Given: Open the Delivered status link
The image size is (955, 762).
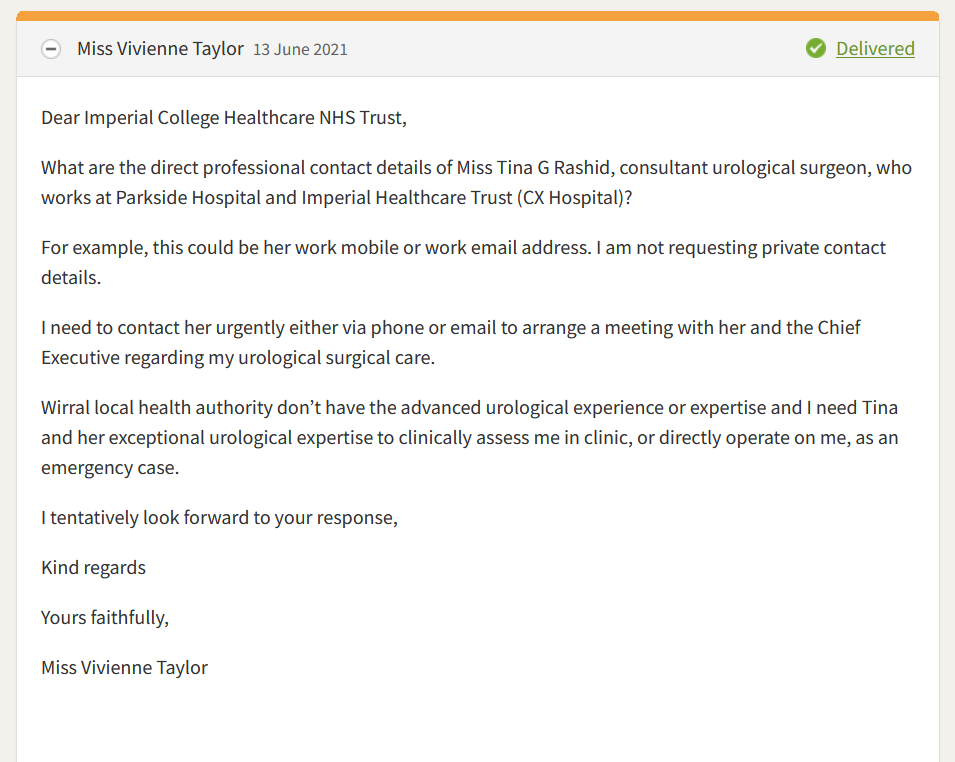Looking at the screenshot, I should 875,48.
